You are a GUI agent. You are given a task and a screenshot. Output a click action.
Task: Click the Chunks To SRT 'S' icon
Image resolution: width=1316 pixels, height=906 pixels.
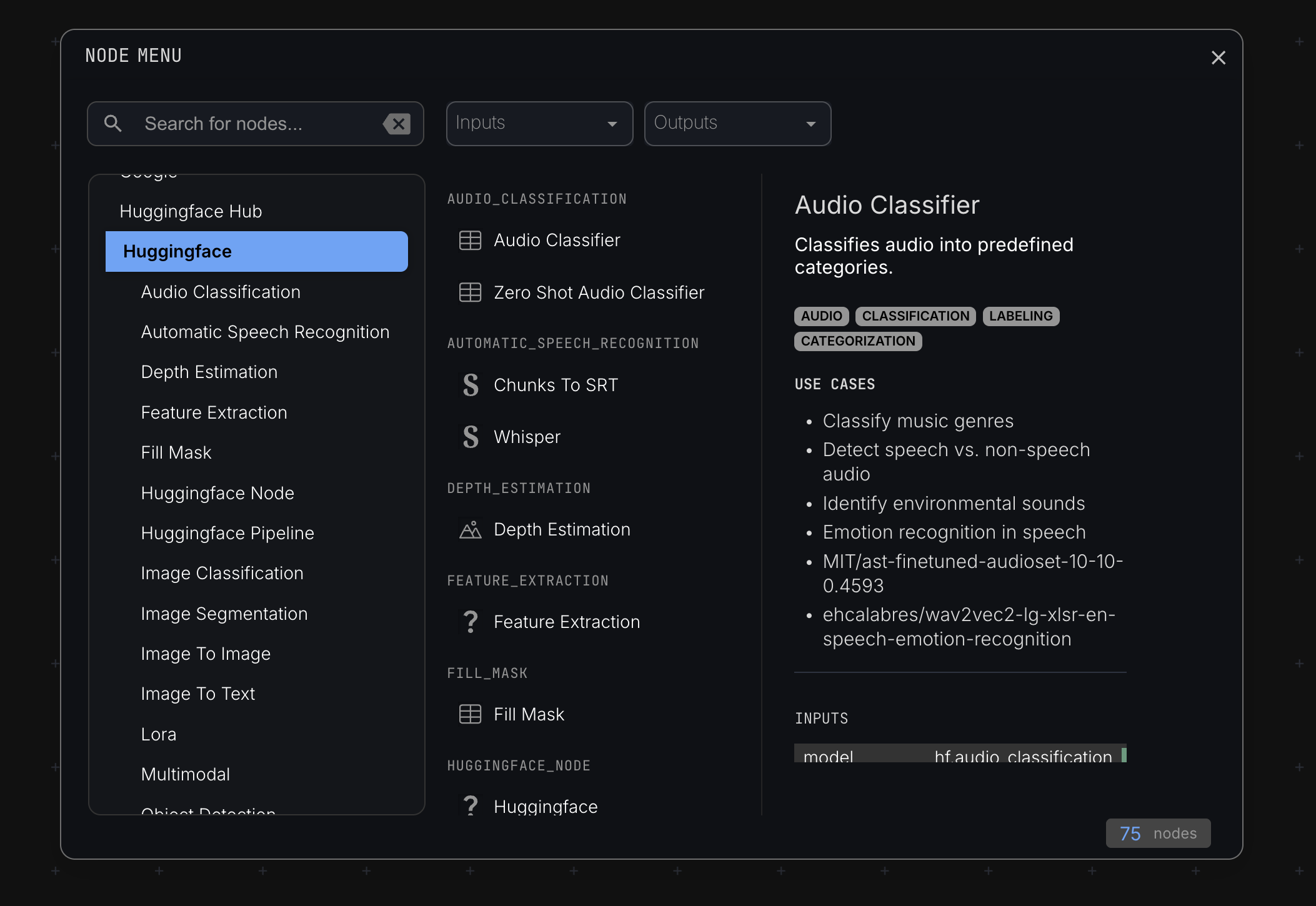[x=470, y=385]
